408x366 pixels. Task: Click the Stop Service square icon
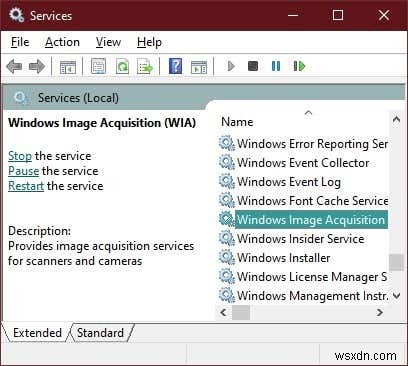253,66
